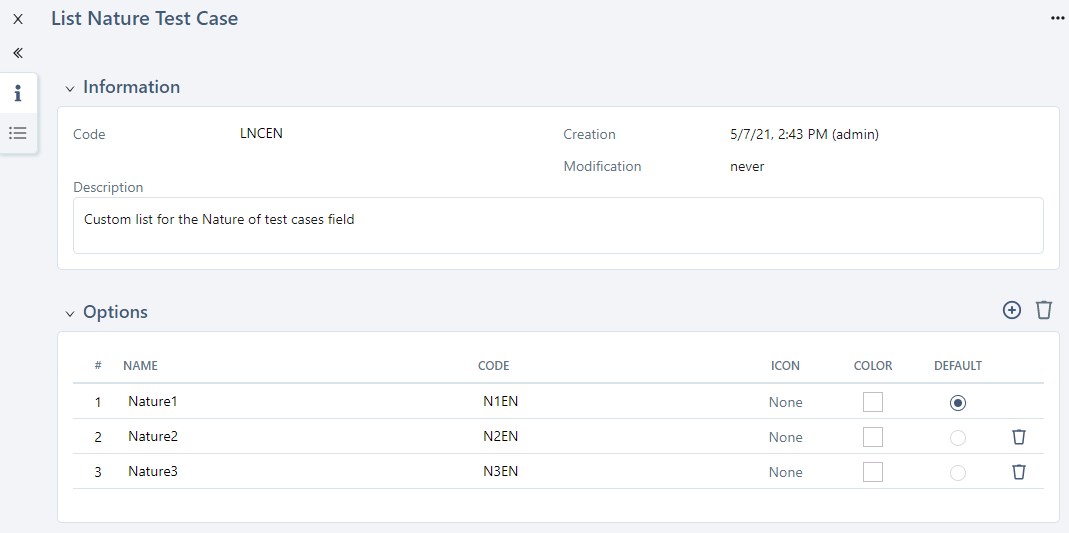Edit the N2EN code cell
Image resolution: width=1069 pixels, height=533 pixels.
pos(500,437)
